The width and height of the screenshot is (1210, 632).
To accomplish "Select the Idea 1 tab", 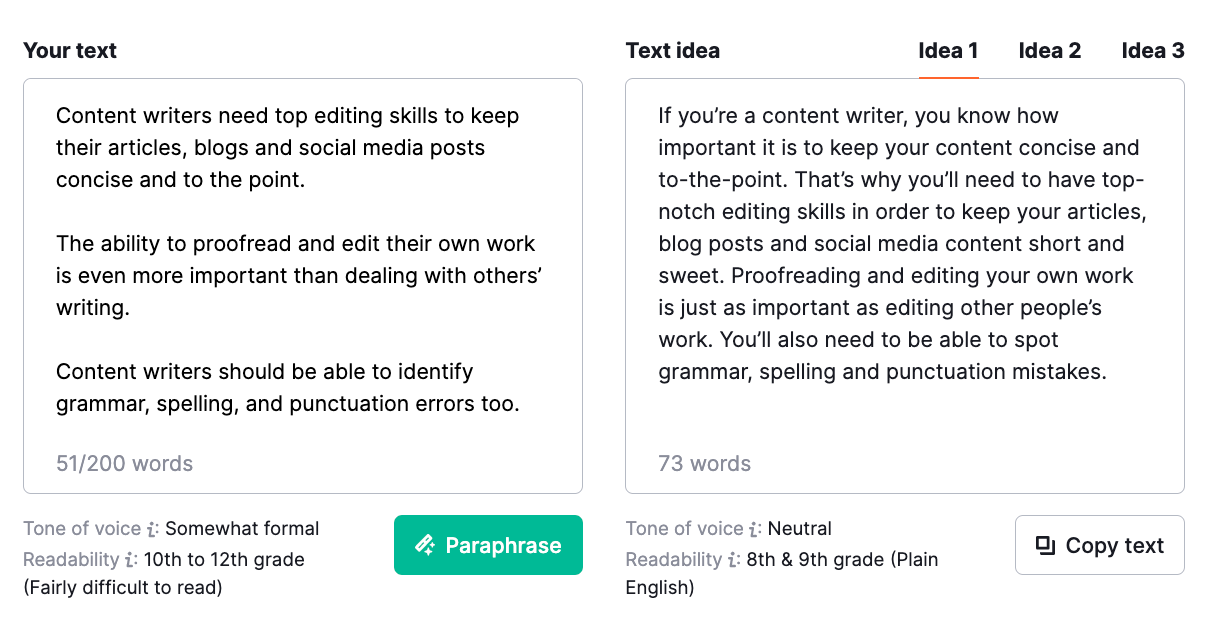I will (x=947, y=50).
